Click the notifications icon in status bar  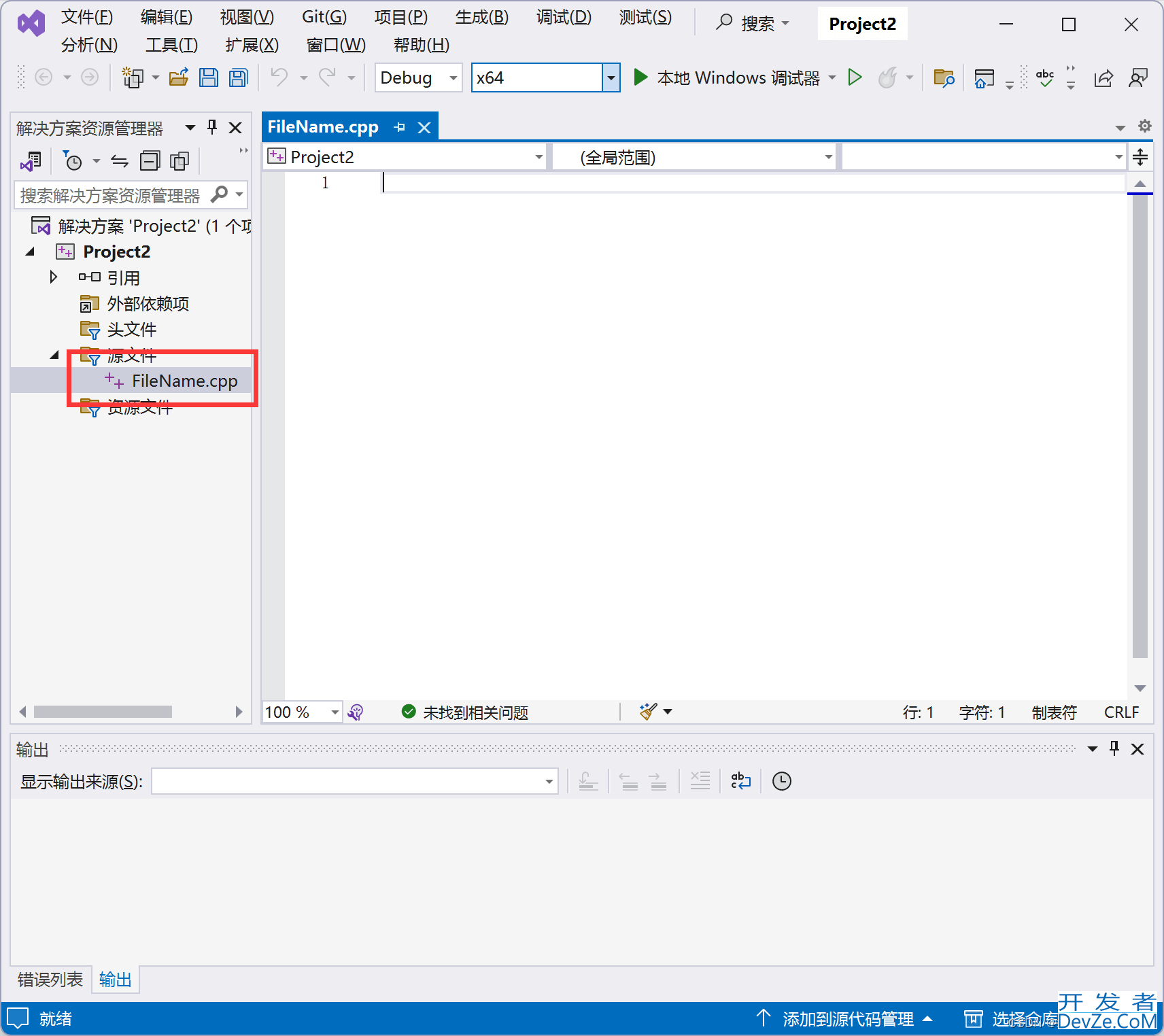(x=18, y=1018)
